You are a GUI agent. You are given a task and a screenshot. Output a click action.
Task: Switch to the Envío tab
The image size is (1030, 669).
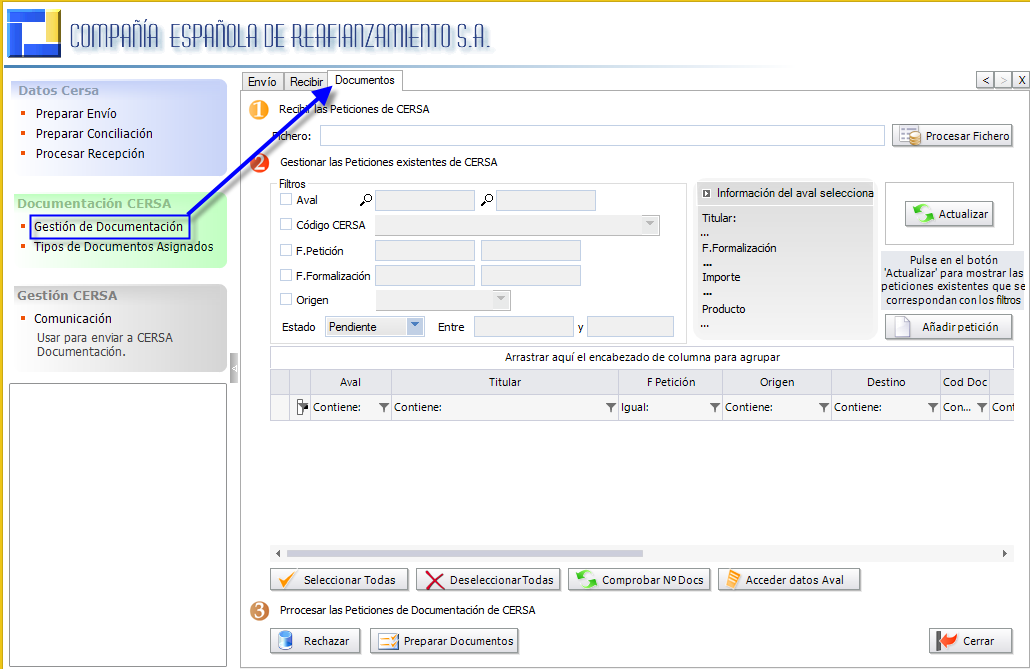coord(262,81)
